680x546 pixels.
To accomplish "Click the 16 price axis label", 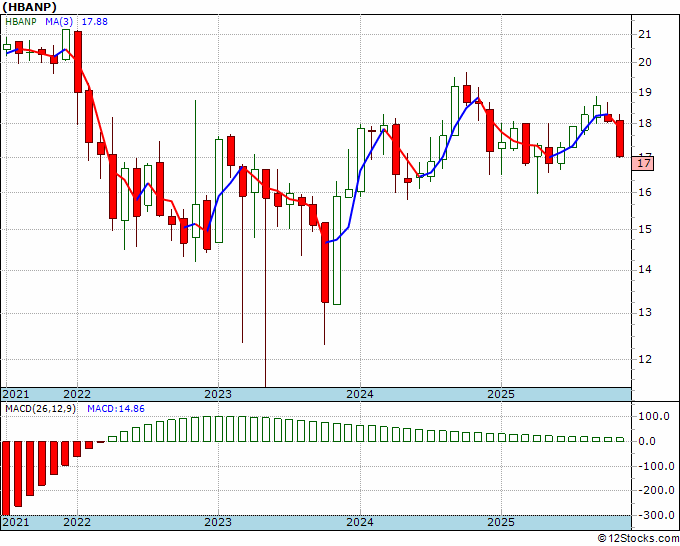I will click(x=645, y=192).
